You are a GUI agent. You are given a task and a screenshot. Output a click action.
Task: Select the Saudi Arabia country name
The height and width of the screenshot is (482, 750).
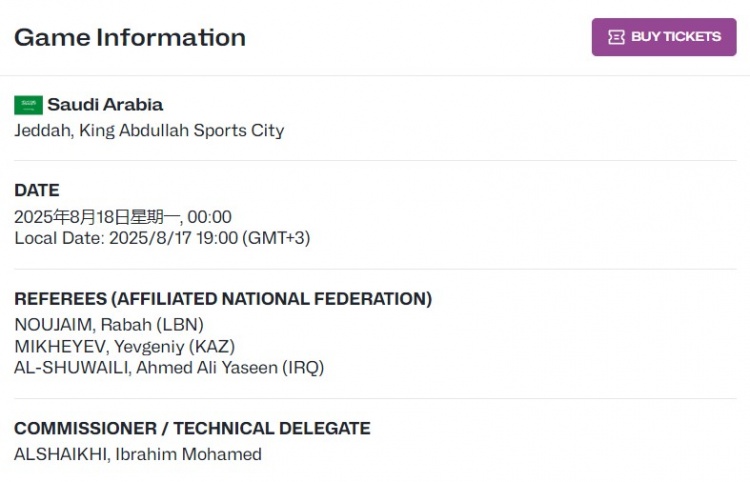point(105,104)
